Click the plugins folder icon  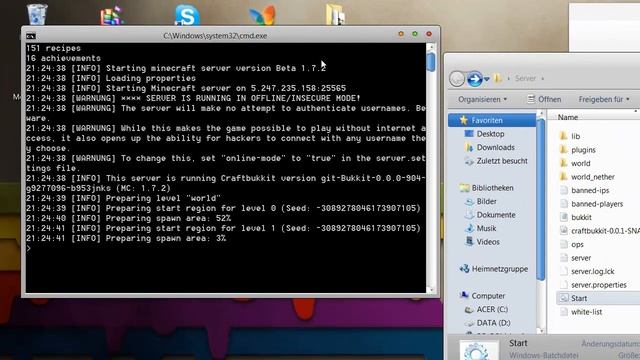click(x=564, y=149)
